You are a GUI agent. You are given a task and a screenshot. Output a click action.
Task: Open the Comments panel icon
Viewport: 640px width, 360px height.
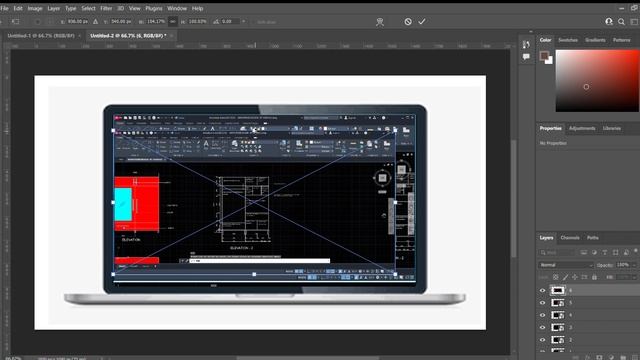526,57
